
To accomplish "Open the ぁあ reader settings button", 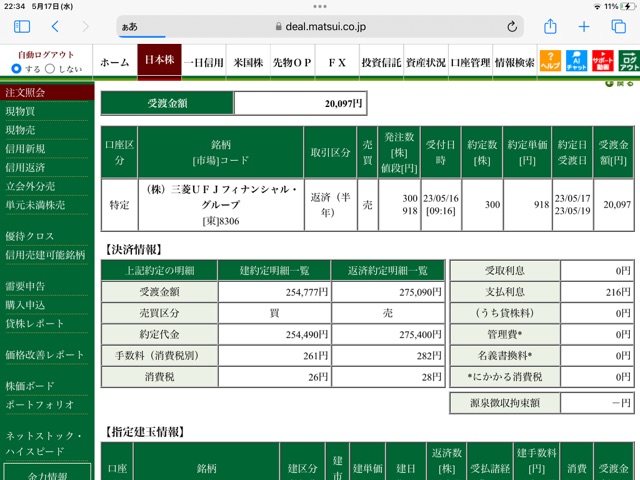I will [x=129, y=27].
